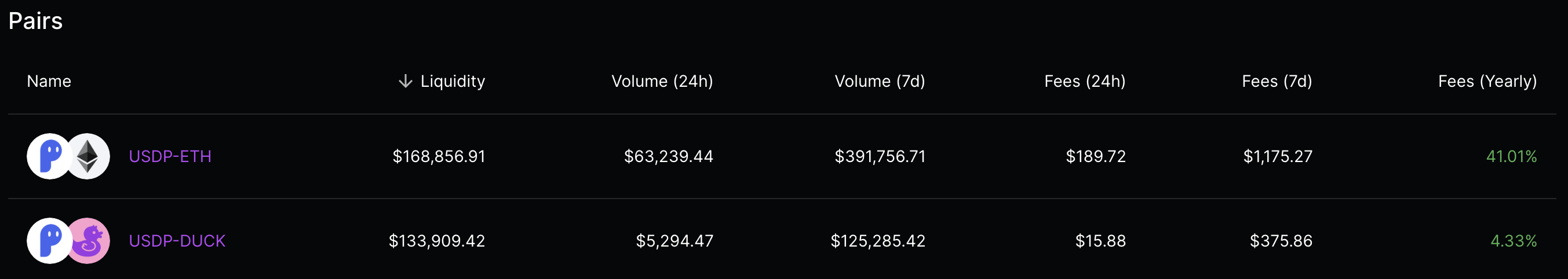Open the USDP-DUCK pair link
Screen dimensions: 1568x279
coord(177,241)
